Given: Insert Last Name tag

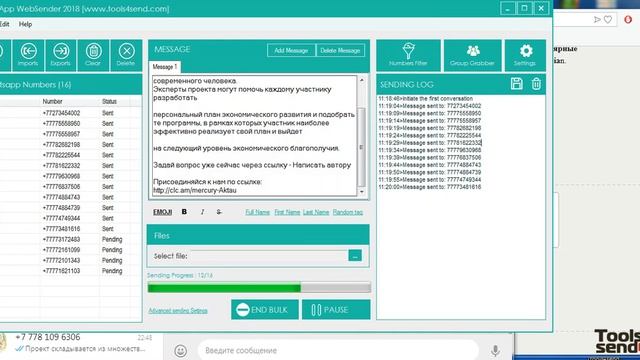Looking at the screenshot, I should pyautogui.click(x=316, y=212).
